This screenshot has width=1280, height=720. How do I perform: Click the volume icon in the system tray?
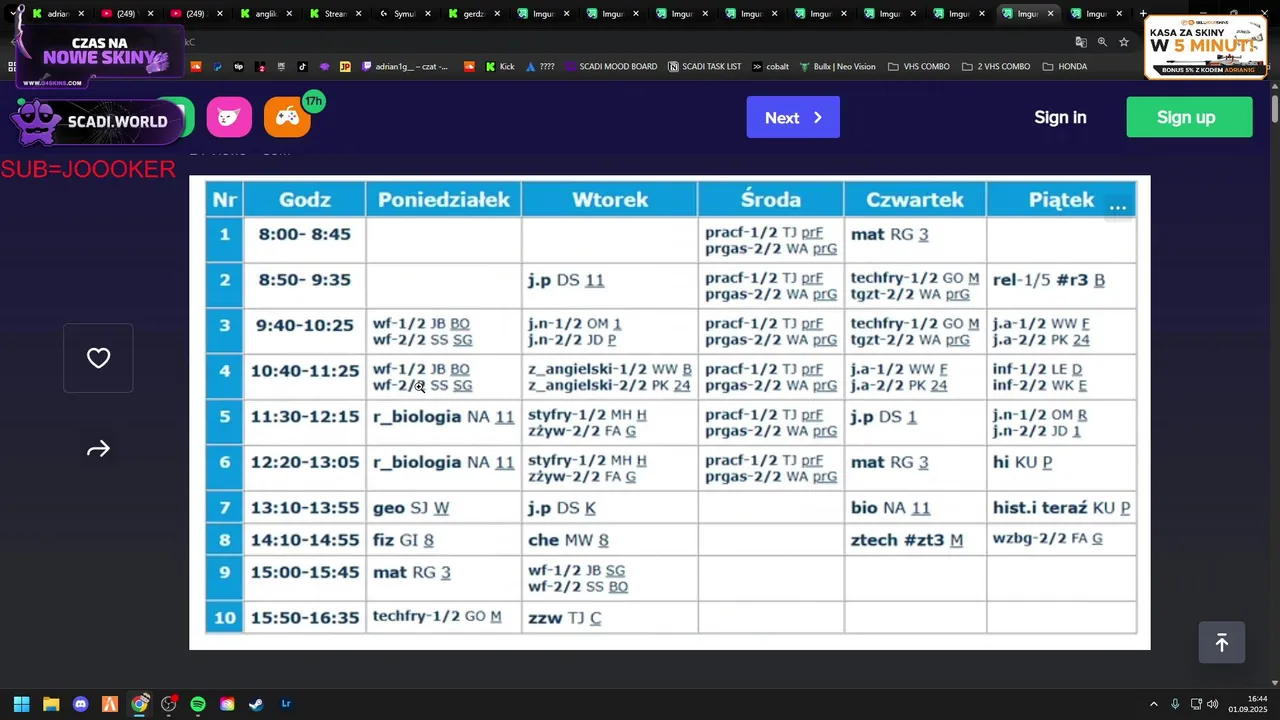(1213, 704)
